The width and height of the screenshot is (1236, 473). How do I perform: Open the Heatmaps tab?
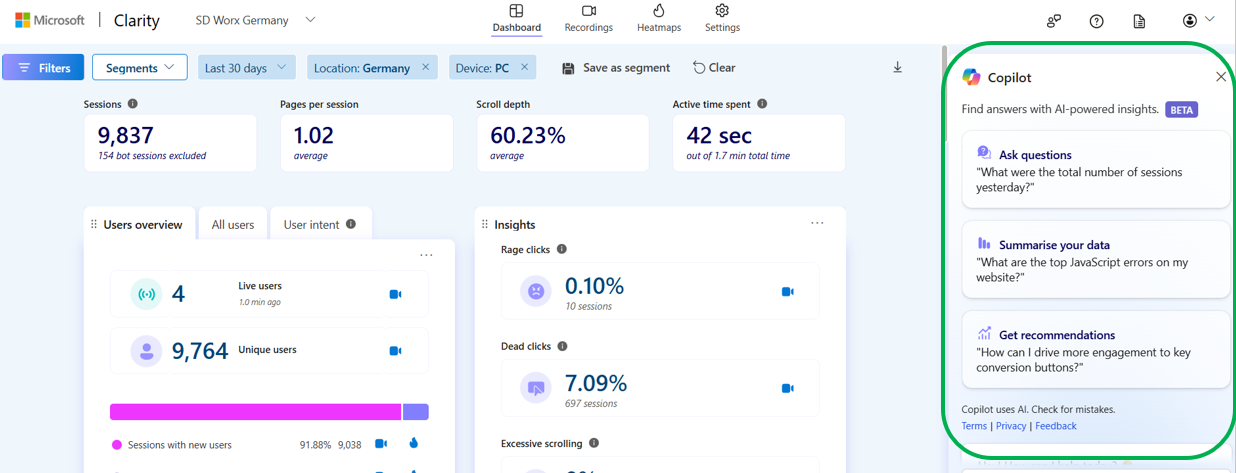click(x=658, y=19)
